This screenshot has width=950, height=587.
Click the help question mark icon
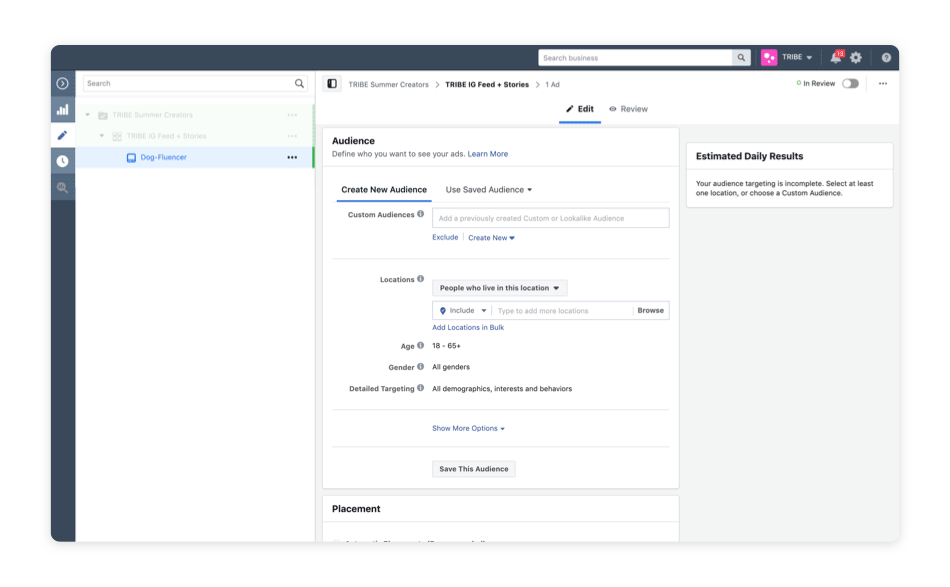886,58
